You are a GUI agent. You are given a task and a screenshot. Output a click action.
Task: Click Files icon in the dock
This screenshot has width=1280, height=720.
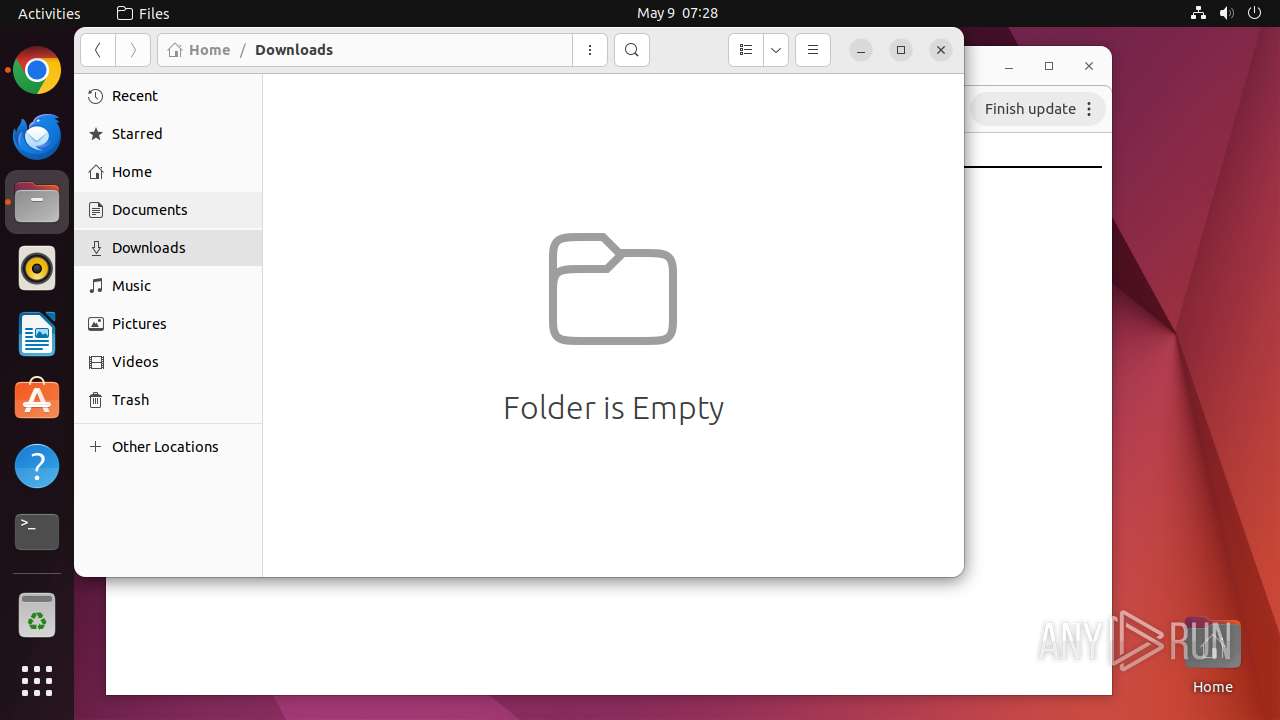[37, 203]
